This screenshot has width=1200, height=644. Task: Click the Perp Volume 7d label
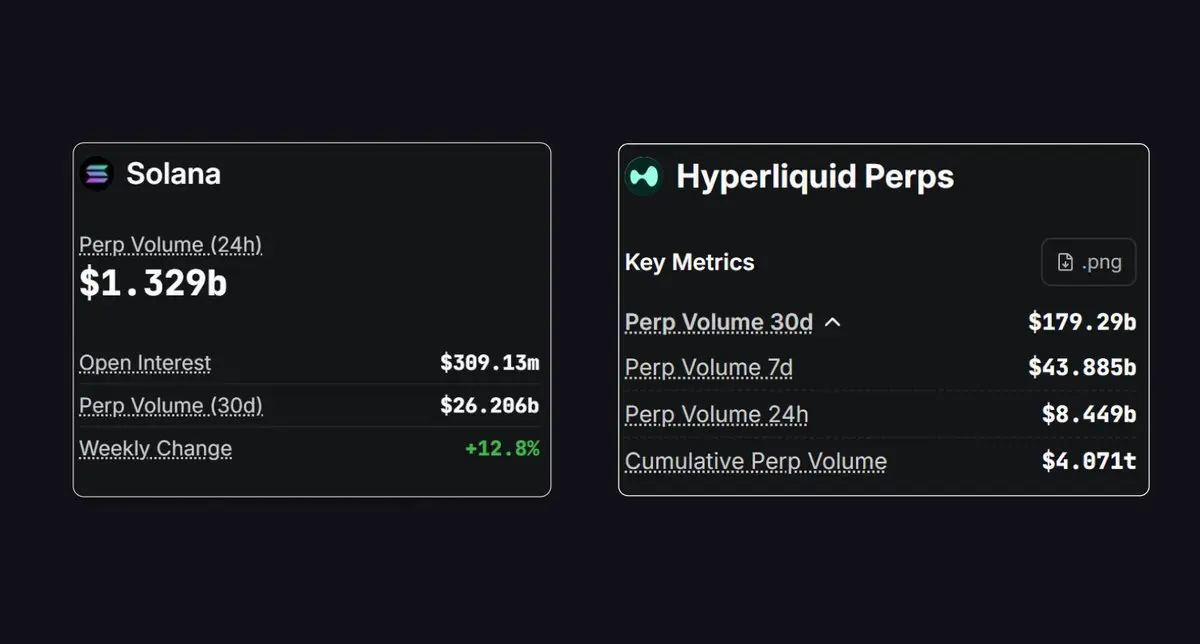[708, 368]
